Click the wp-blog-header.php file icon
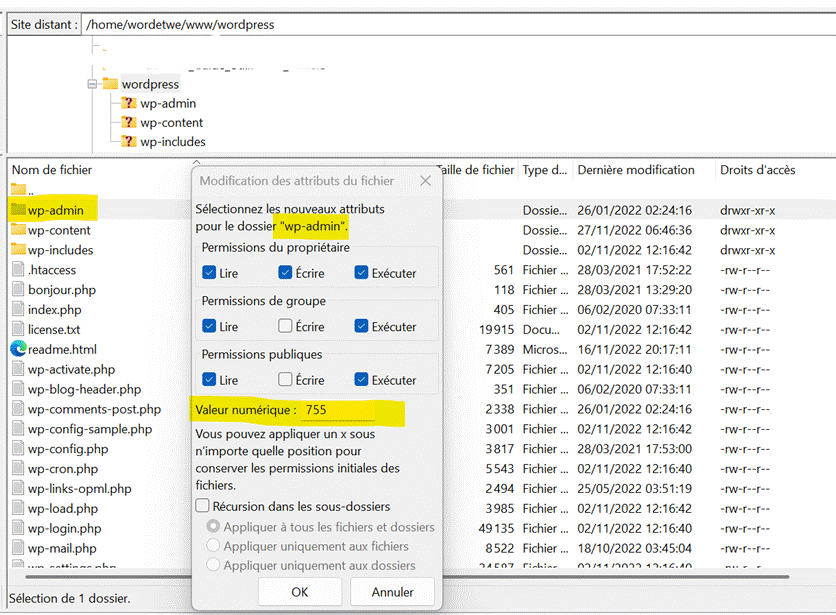Screen dimensions: 836x615 click(18, 389)
